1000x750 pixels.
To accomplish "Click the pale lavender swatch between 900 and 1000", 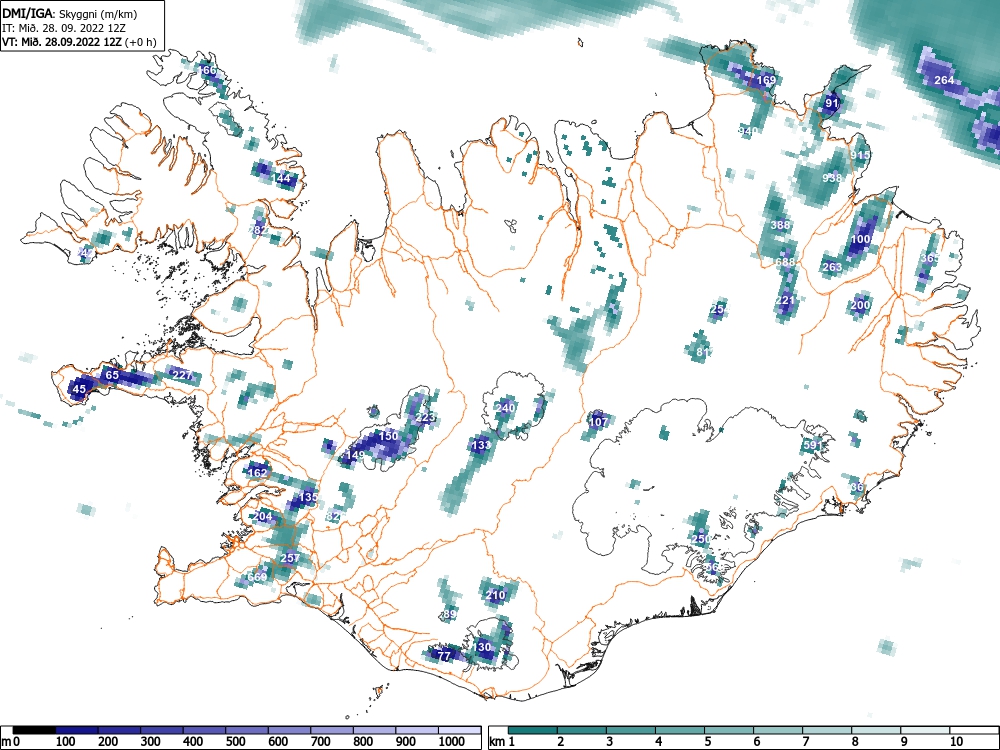I will click(x=416, y=730).
